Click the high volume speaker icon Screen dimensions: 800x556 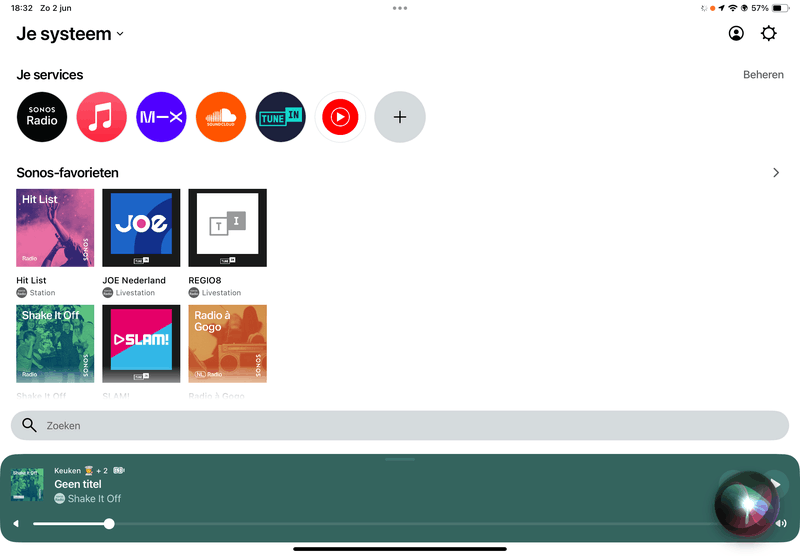pos(781,523)
